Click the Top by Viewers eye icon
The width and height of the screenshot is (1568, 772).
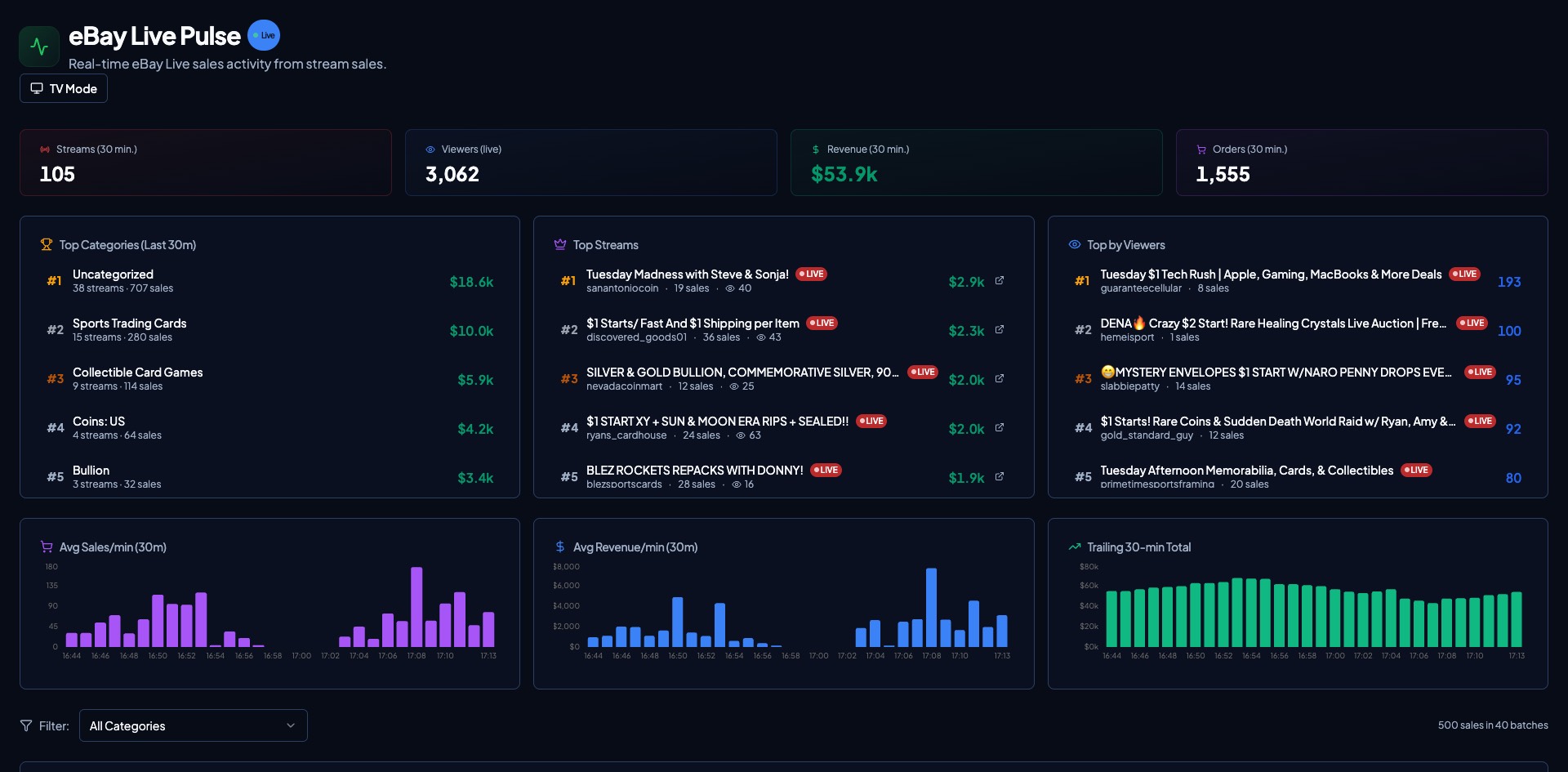pos(1075,244)
